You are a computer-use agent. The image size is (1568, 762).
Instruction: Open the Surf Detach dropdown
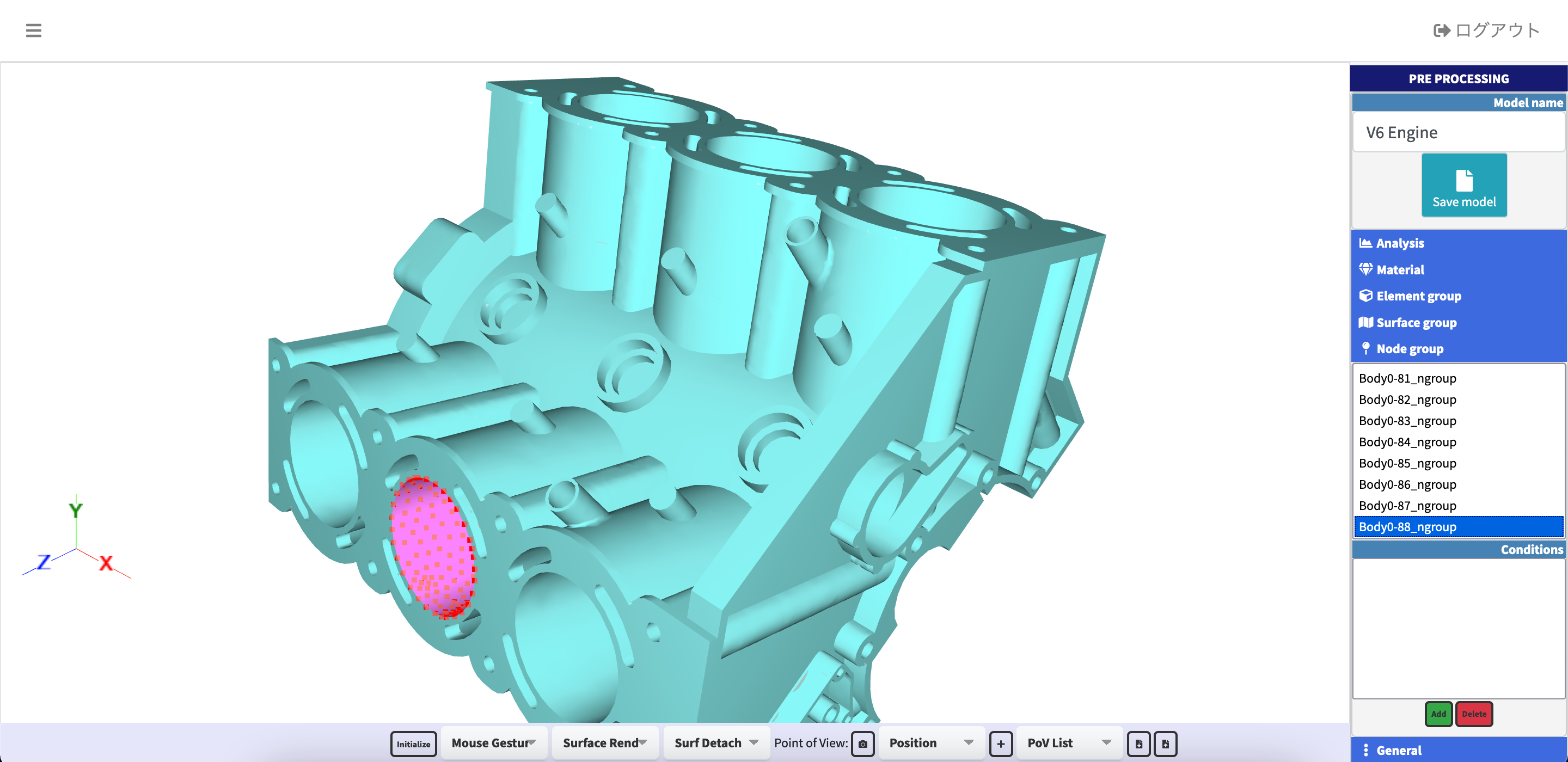pos(716,742)
